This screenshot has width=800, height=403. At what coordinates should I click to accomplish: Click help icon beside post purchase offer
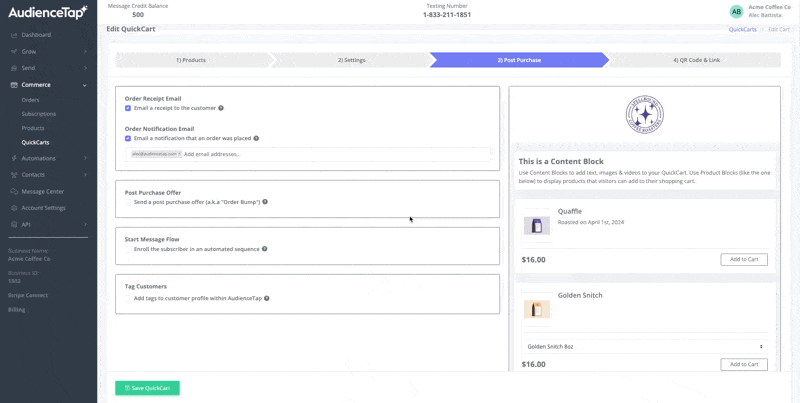(265, 202)
